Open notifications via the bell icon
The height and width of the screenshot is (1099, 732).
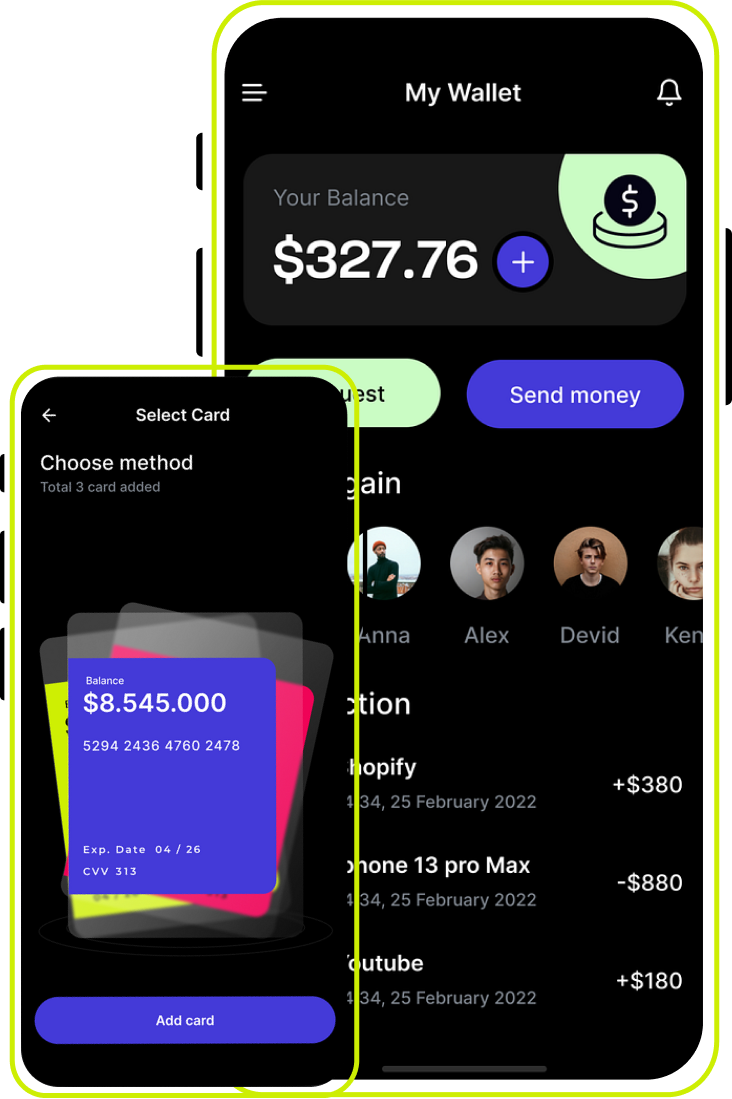coord(669,93)
